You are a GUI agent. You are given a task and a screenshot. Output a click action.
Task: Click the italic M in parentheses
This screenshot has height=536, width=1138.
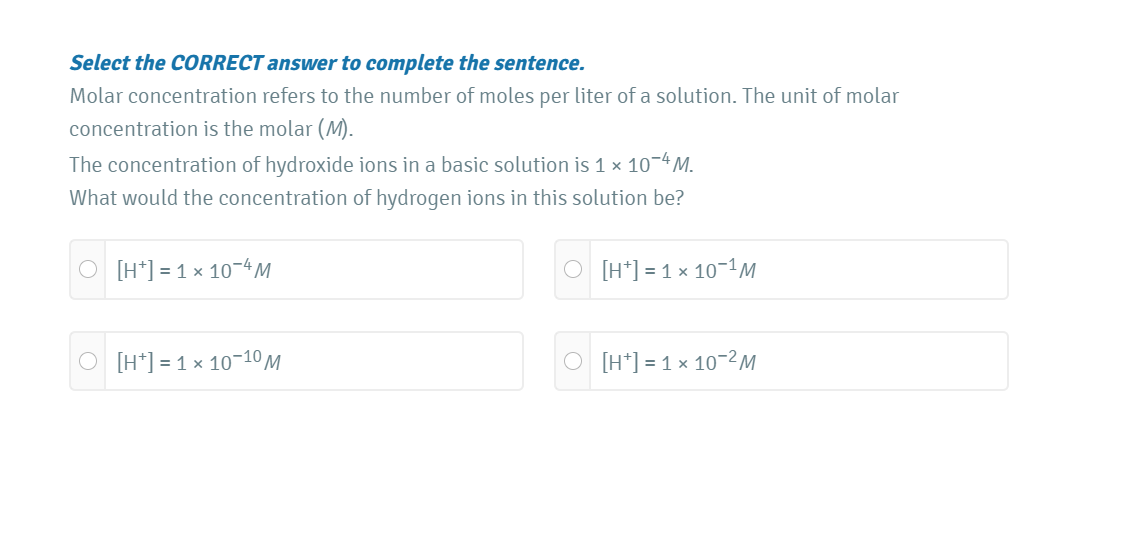point(335,129)
